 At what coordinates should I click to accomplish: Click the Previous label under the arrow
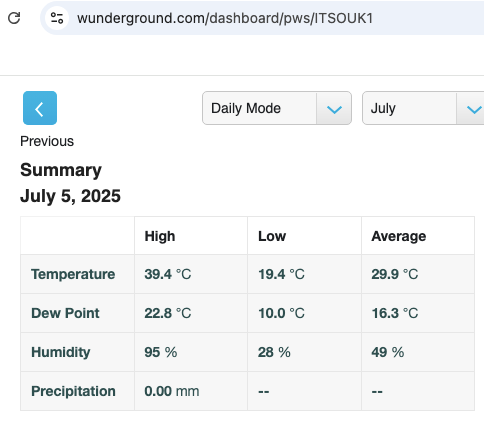point(47,141)
